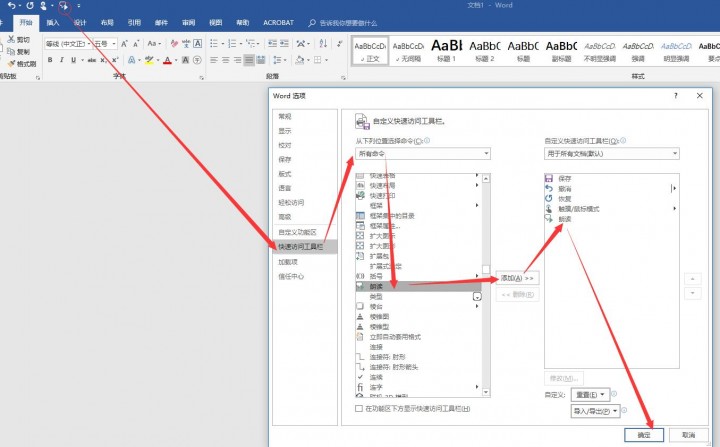
Task: Apply italic with the I icon
Action: pos(61,60)
